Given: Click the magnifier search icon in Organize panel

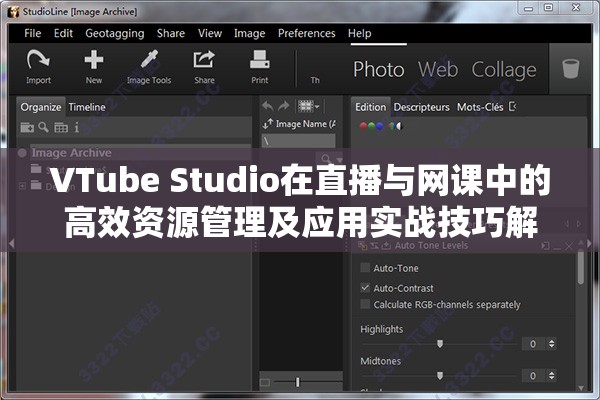Looking at the screenshot, I should (44, 127).
